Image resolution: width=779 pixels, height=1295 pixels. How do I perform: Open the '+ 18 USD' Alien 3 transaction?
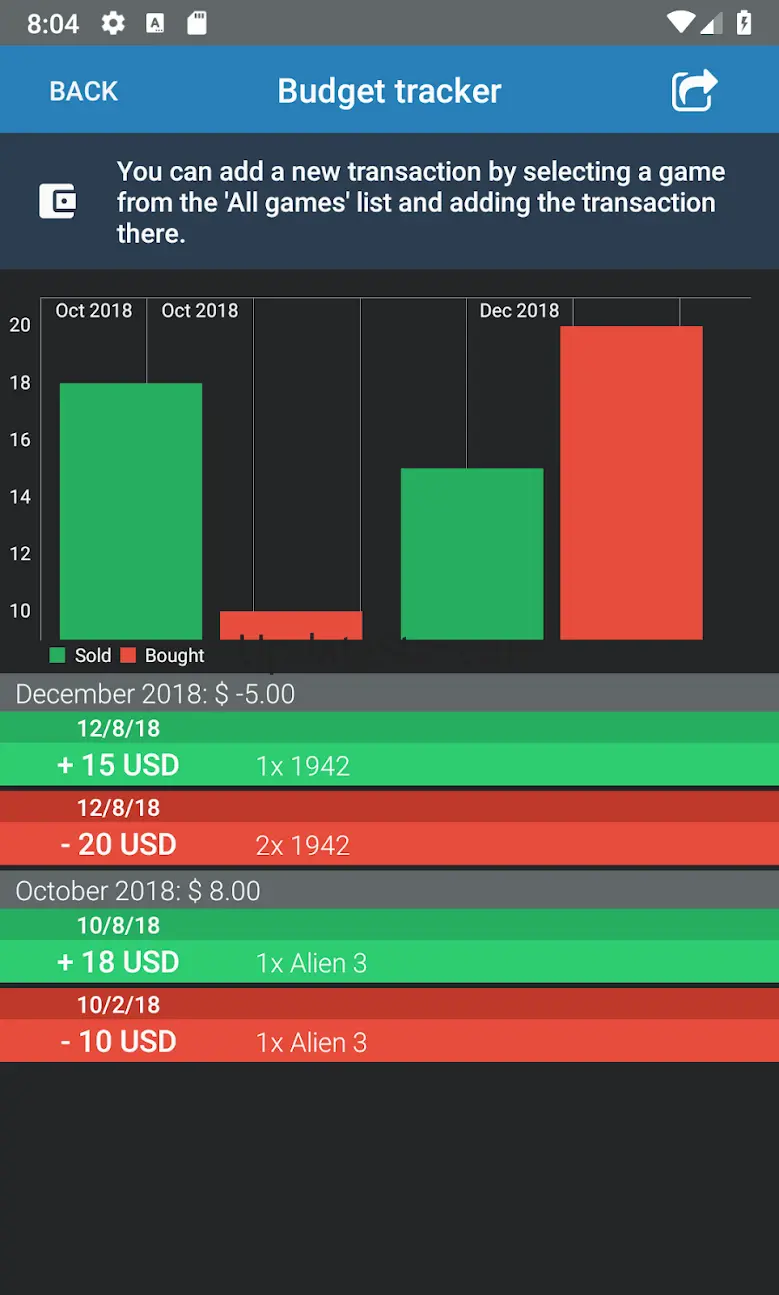point(389,945)
